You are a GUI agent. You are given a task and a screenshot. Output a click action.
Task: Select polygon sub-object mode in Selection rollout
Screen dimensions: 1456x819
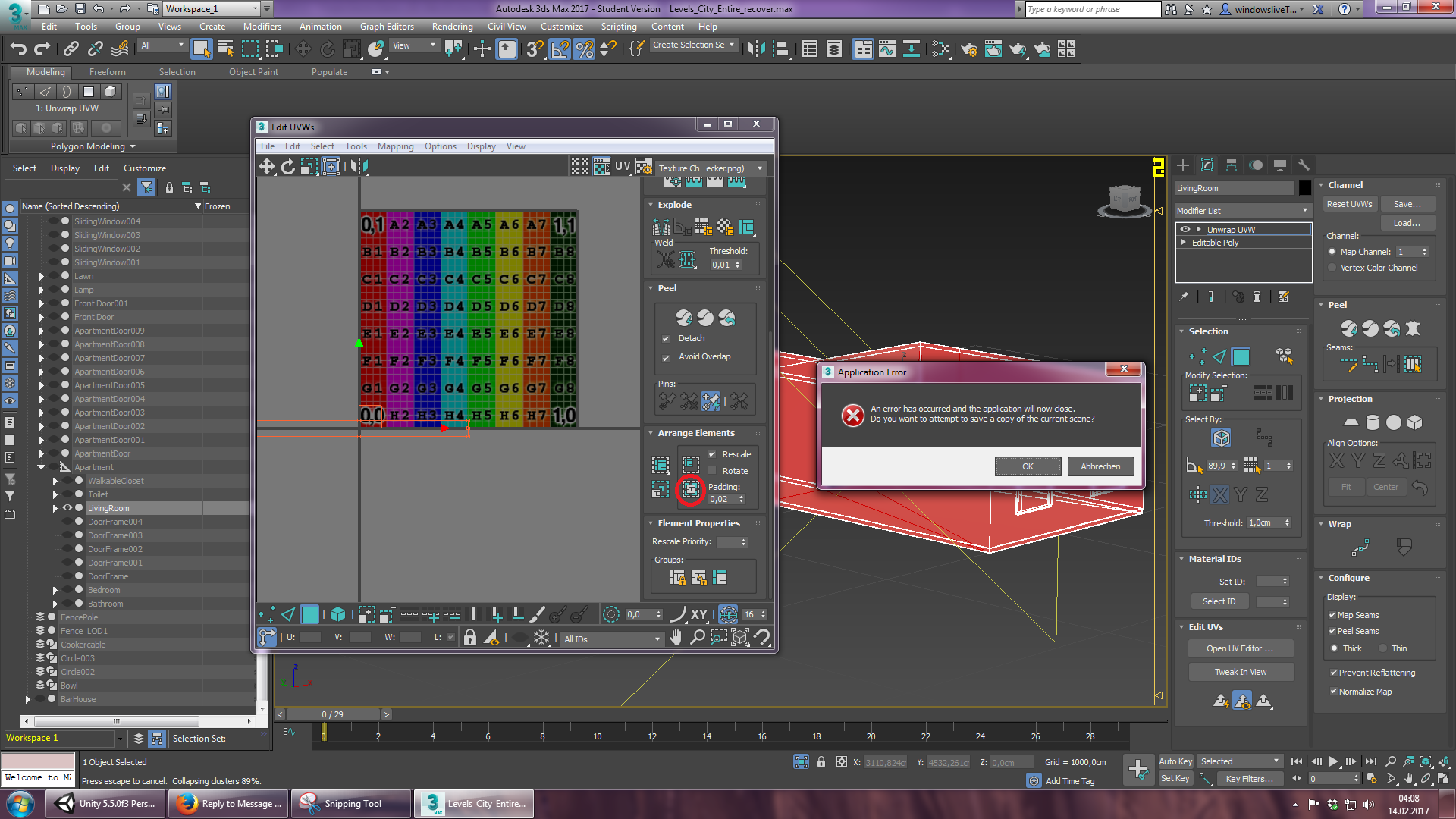pos(1241,356)
